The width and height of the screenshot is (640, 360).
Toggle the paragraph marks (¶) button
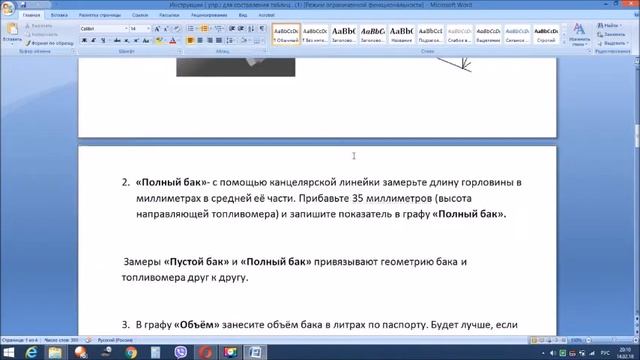pos(262,29)
